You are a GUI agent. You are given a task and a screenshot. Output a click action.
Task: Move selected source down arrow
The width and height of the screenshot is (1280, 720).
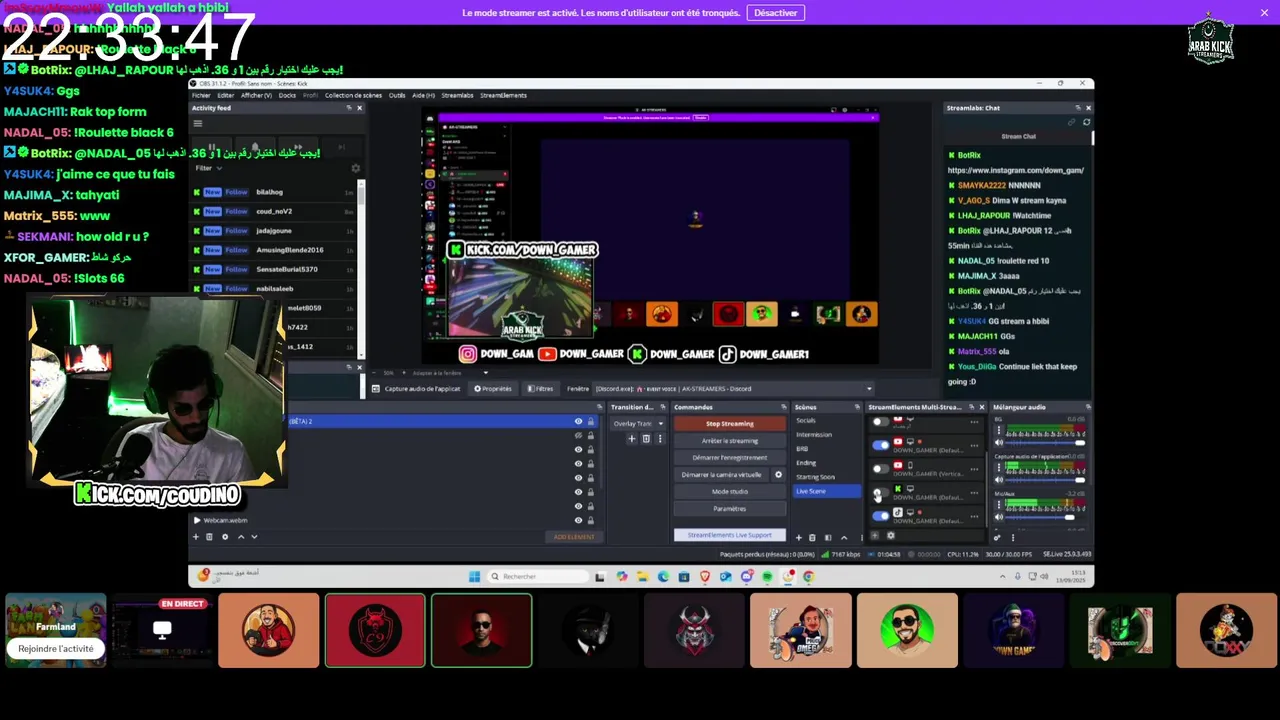(x=254, y=537)
